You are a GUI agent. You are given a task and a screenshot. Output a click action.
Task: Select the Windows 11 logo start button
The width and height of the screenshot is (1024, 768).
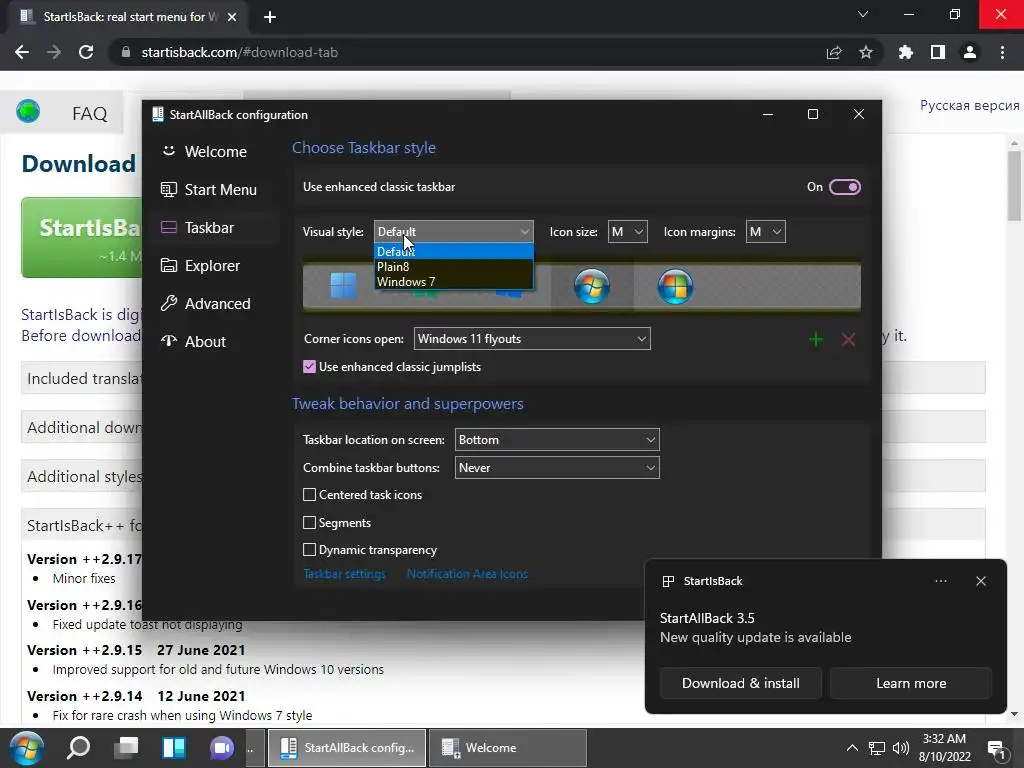(x=343, y=285)
